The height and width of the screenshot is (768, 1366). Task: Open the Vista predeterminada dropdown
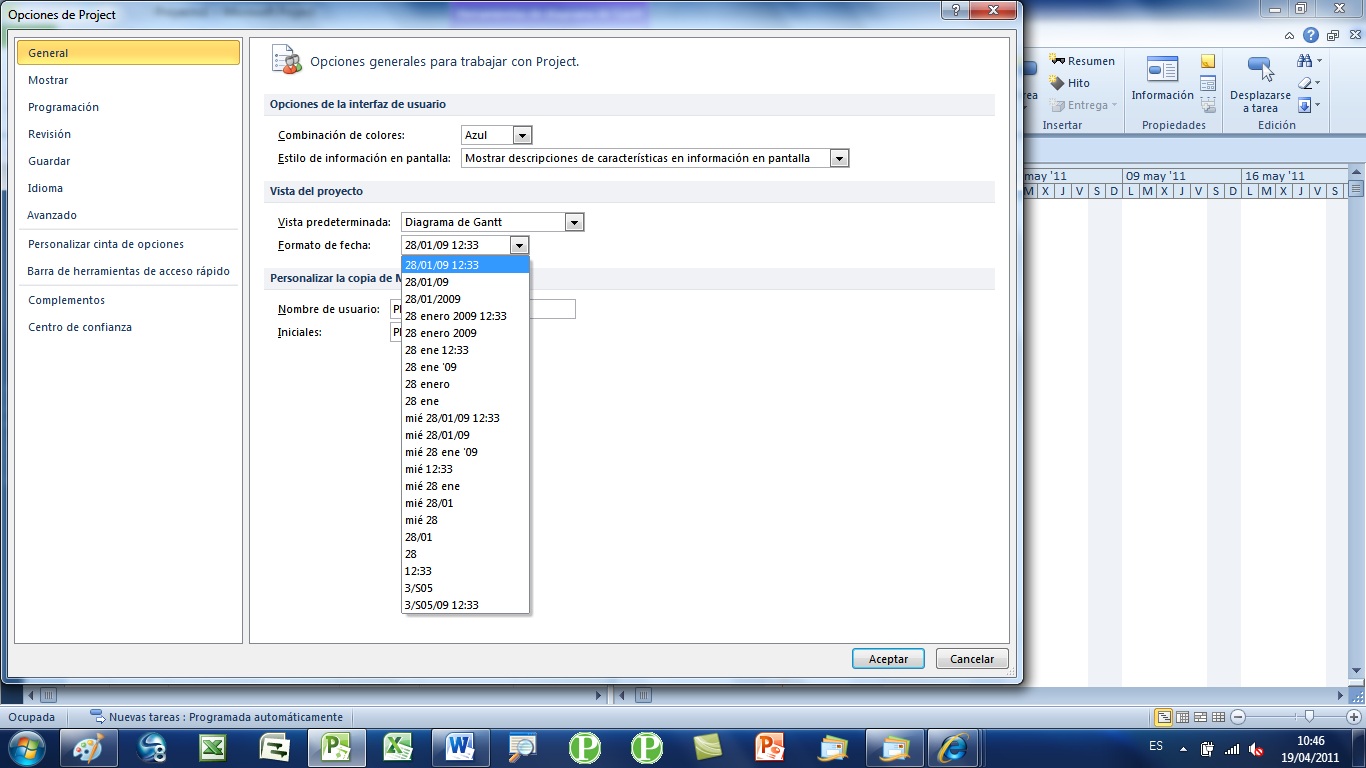pyautogui.click(x=574, y=222)
